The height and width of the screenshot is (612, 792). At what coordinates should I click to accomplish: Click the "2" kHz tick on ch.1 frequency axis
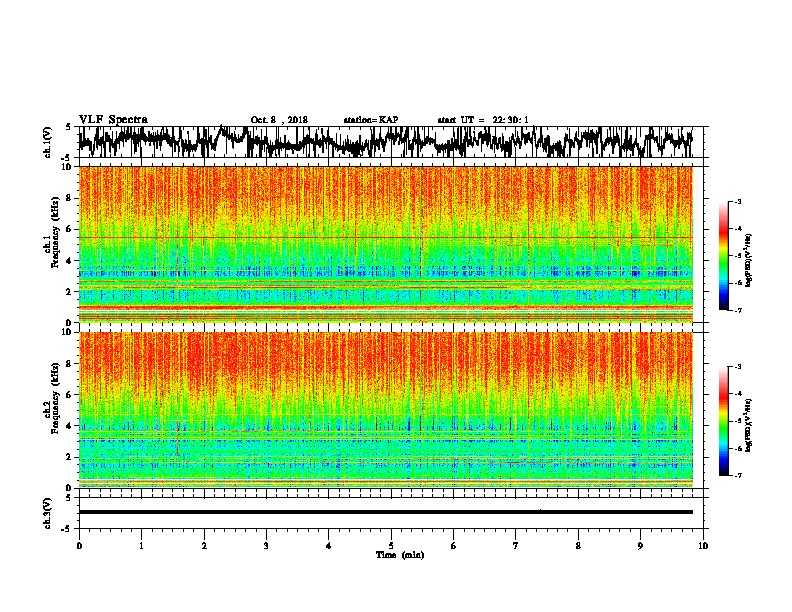click(x=69, y=292)
